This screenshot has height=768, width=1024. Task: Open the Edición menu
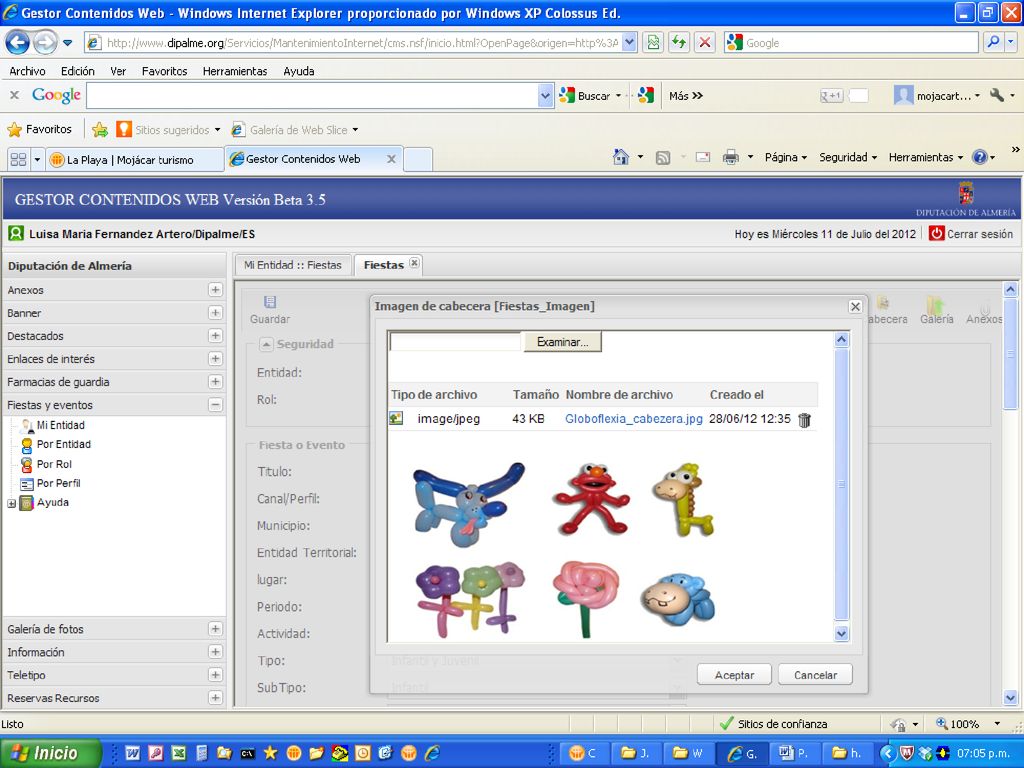point(78,71)
